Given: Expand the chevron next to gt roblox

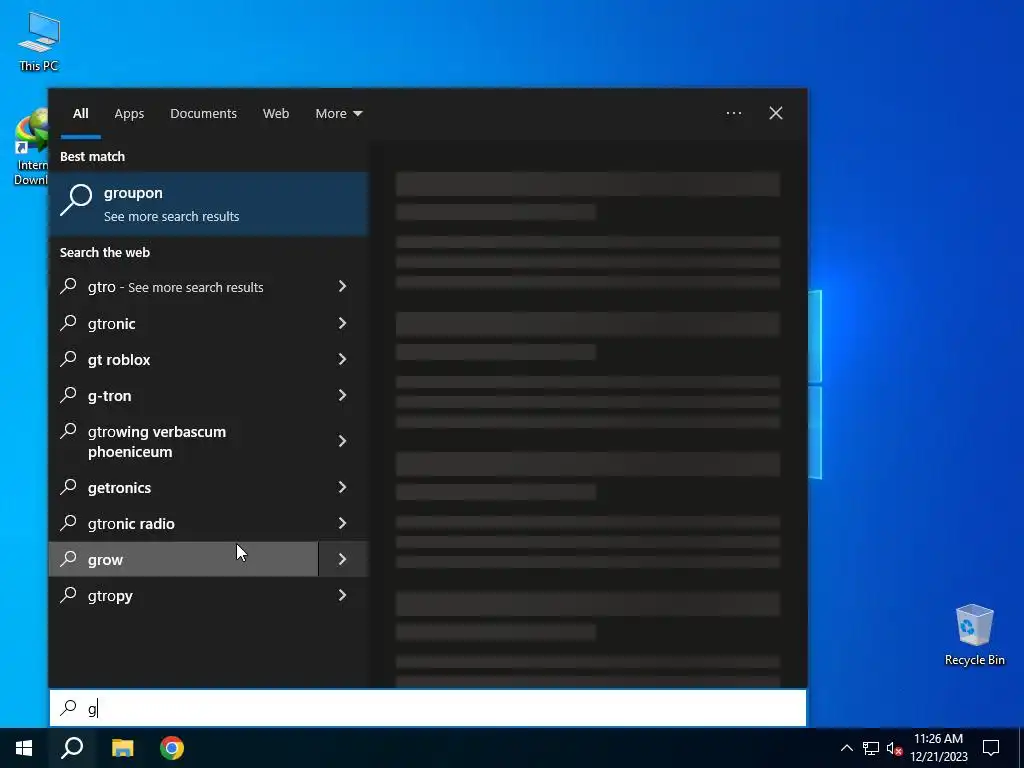Looking at the screenshot, I should point(343,359).
